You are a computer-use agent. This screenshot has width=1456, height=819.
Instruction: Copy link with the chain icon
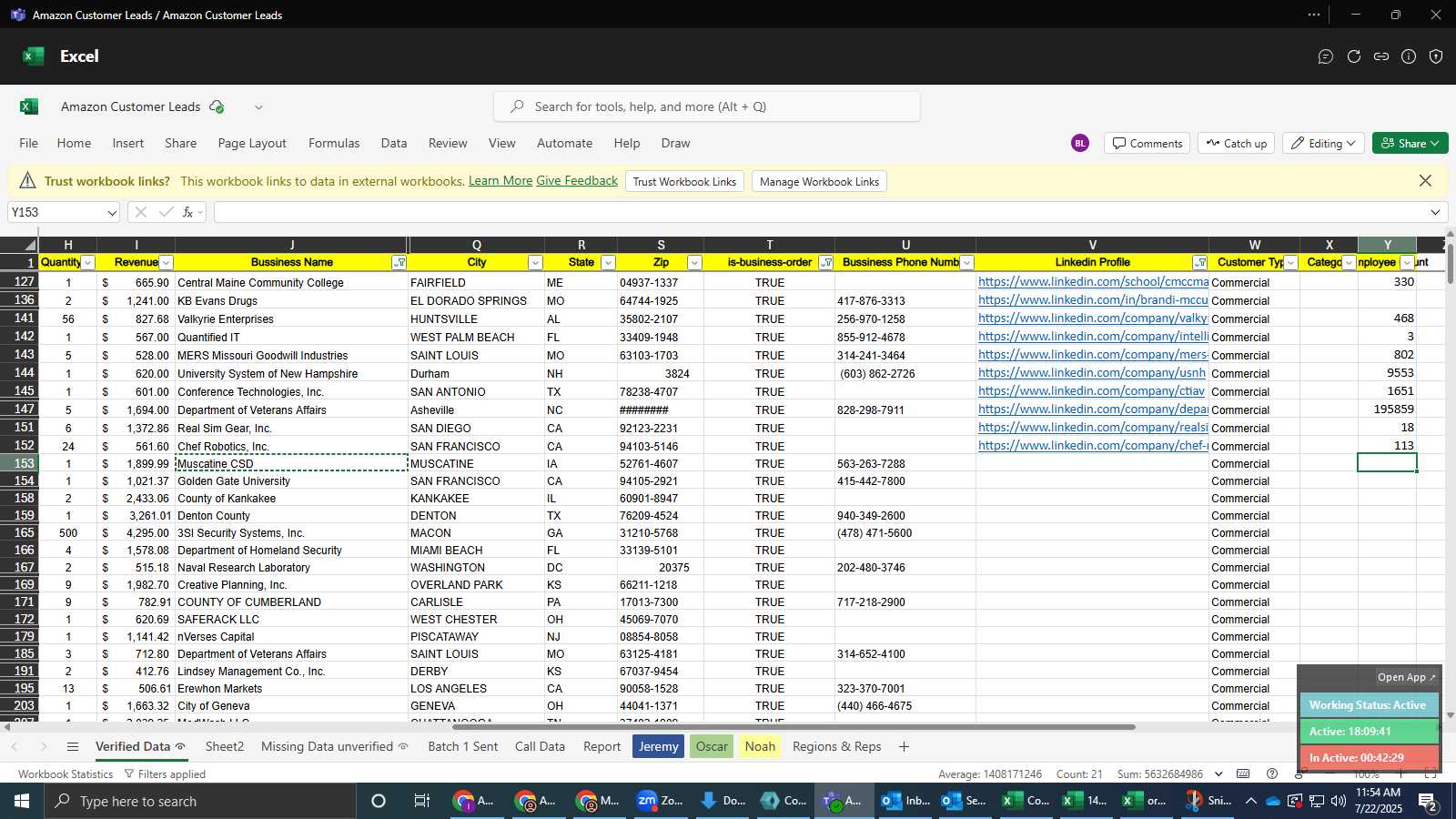point(1381,56)
